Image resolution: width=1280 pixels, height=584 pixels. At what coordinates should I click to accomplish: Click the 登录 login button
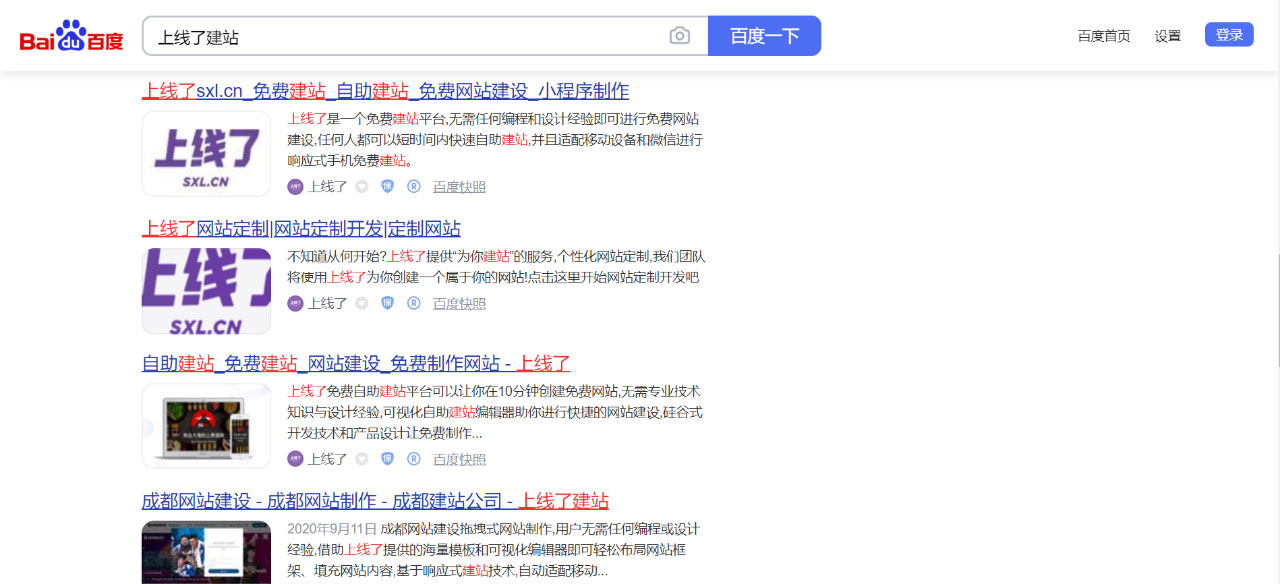coord(1228,34)
